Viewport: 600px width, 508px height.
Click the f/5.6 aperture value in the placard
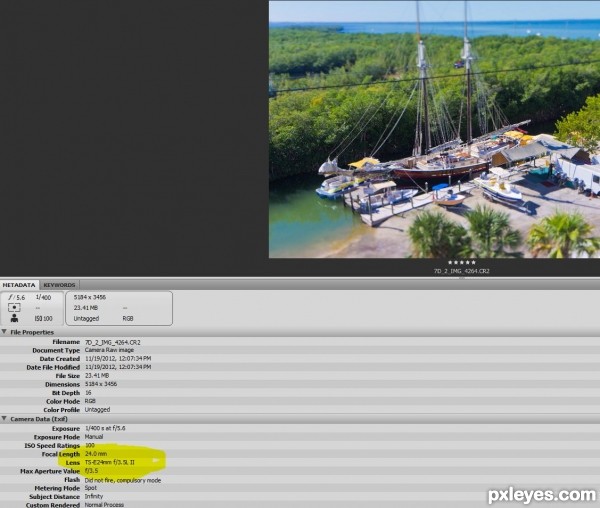[x=17, y=297]
